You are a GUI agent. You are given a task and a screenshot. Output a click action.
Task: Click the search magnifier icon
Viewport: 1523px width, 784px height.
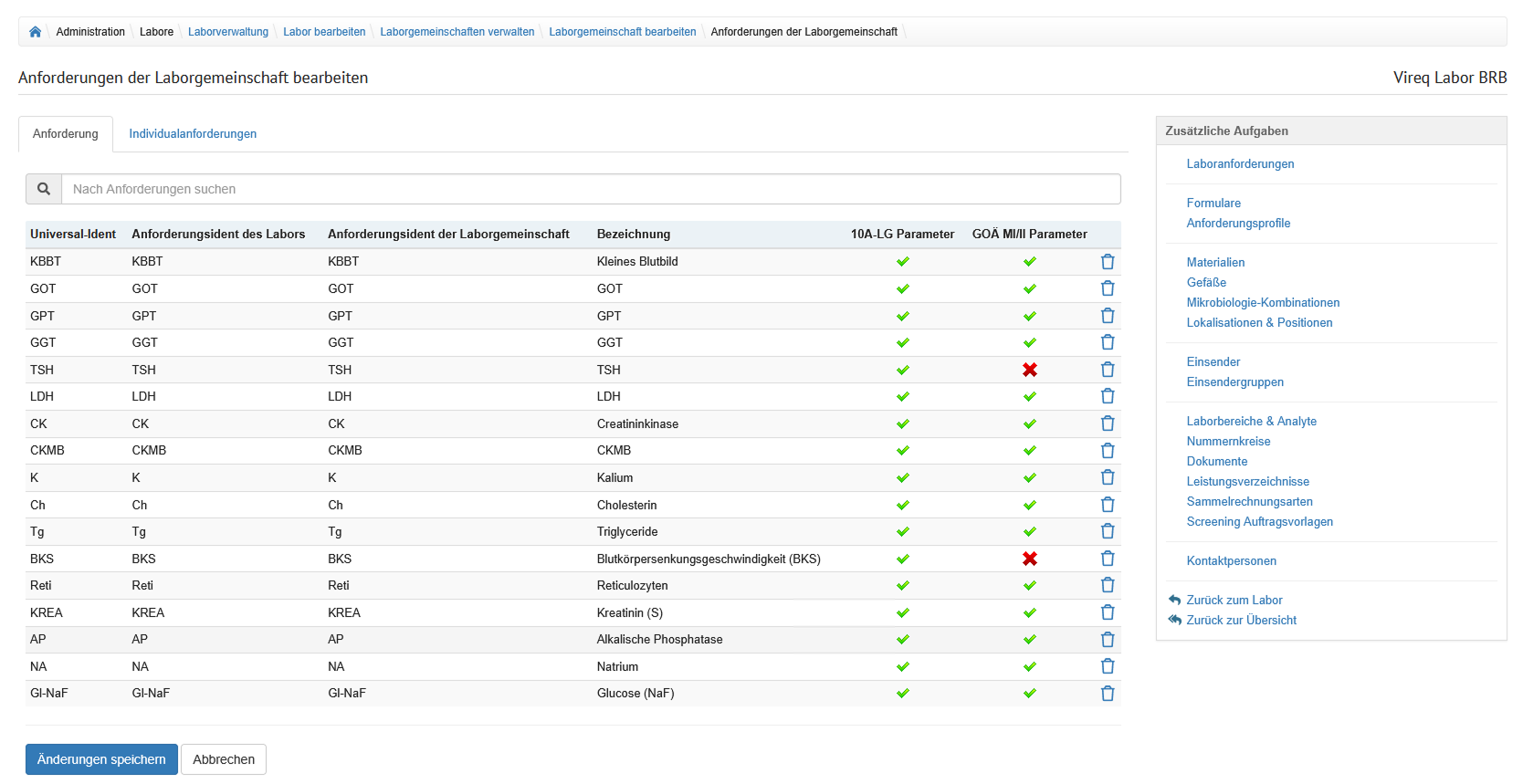(x=44, y=189)
